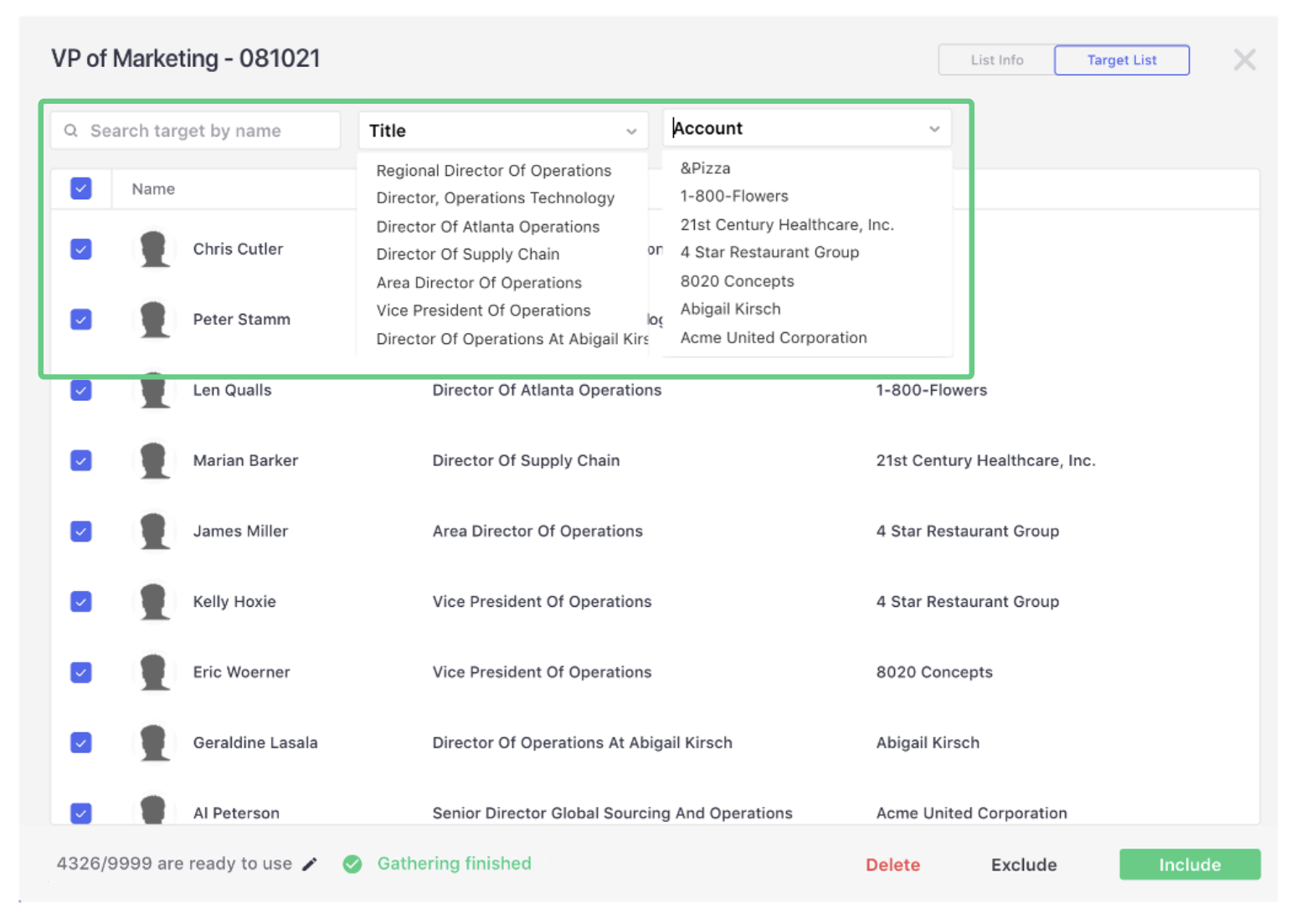
Task: Click Marian Barker's profile avatar
Action: click(x=154, y=460)
